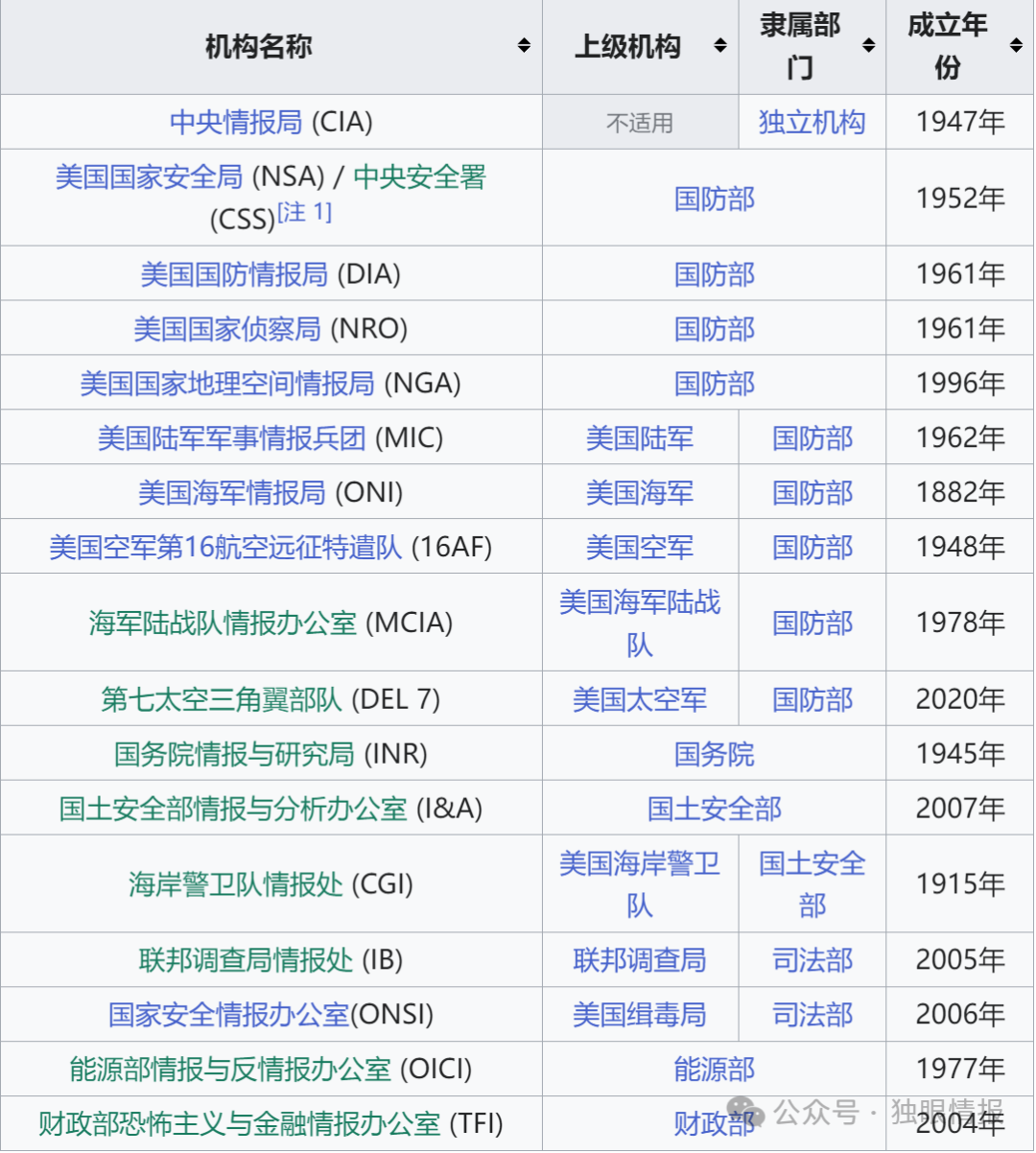1036x1153 pixels.
Task: Open 中央安全署 link
Action: tap(420, 176)
